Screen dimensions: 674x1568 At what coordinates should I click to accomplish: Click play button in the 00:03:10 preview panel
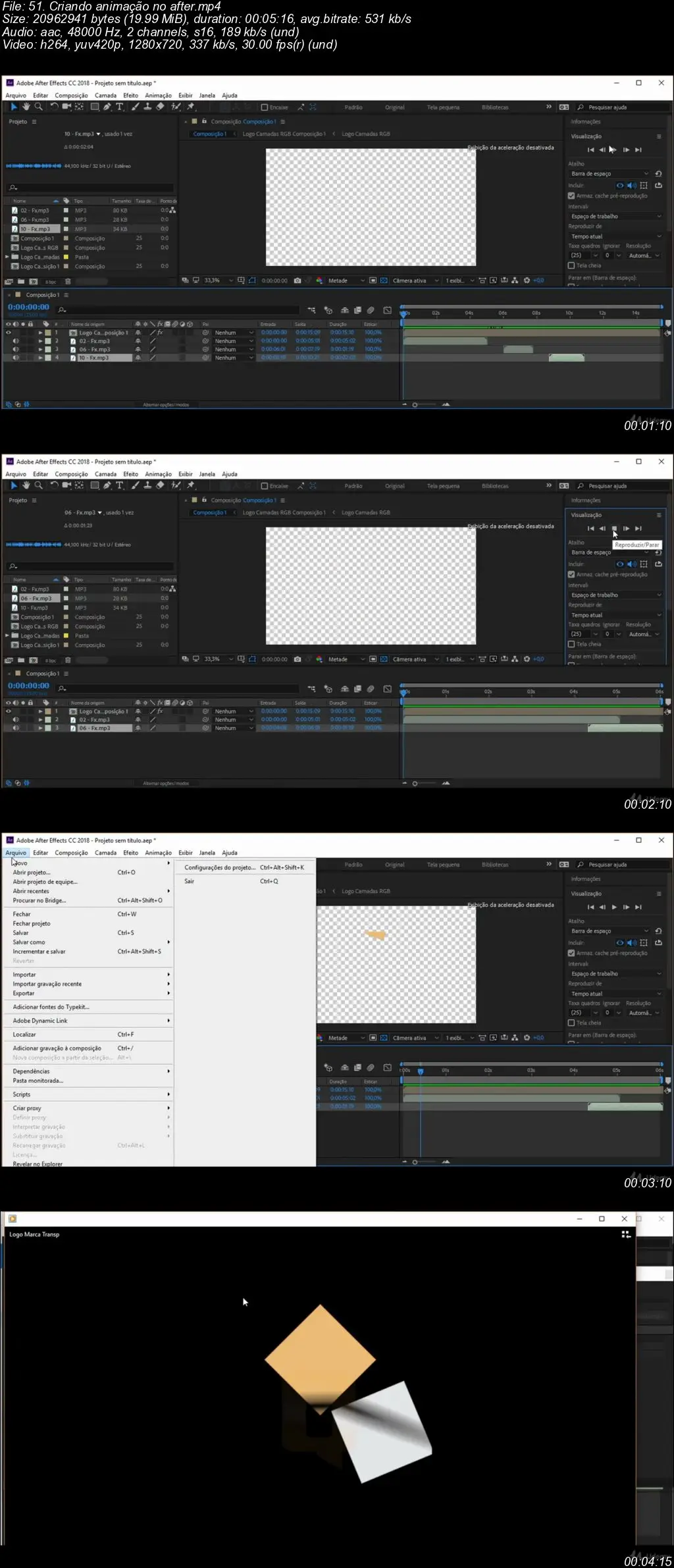(x=614, y=907)
